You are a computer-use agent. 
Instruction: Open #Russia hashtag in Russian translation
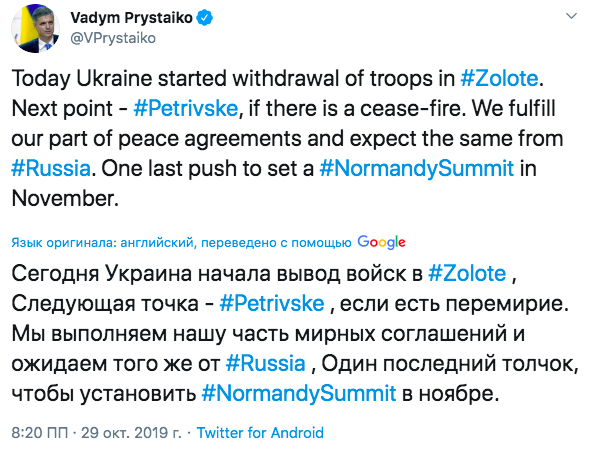[266, 364]
